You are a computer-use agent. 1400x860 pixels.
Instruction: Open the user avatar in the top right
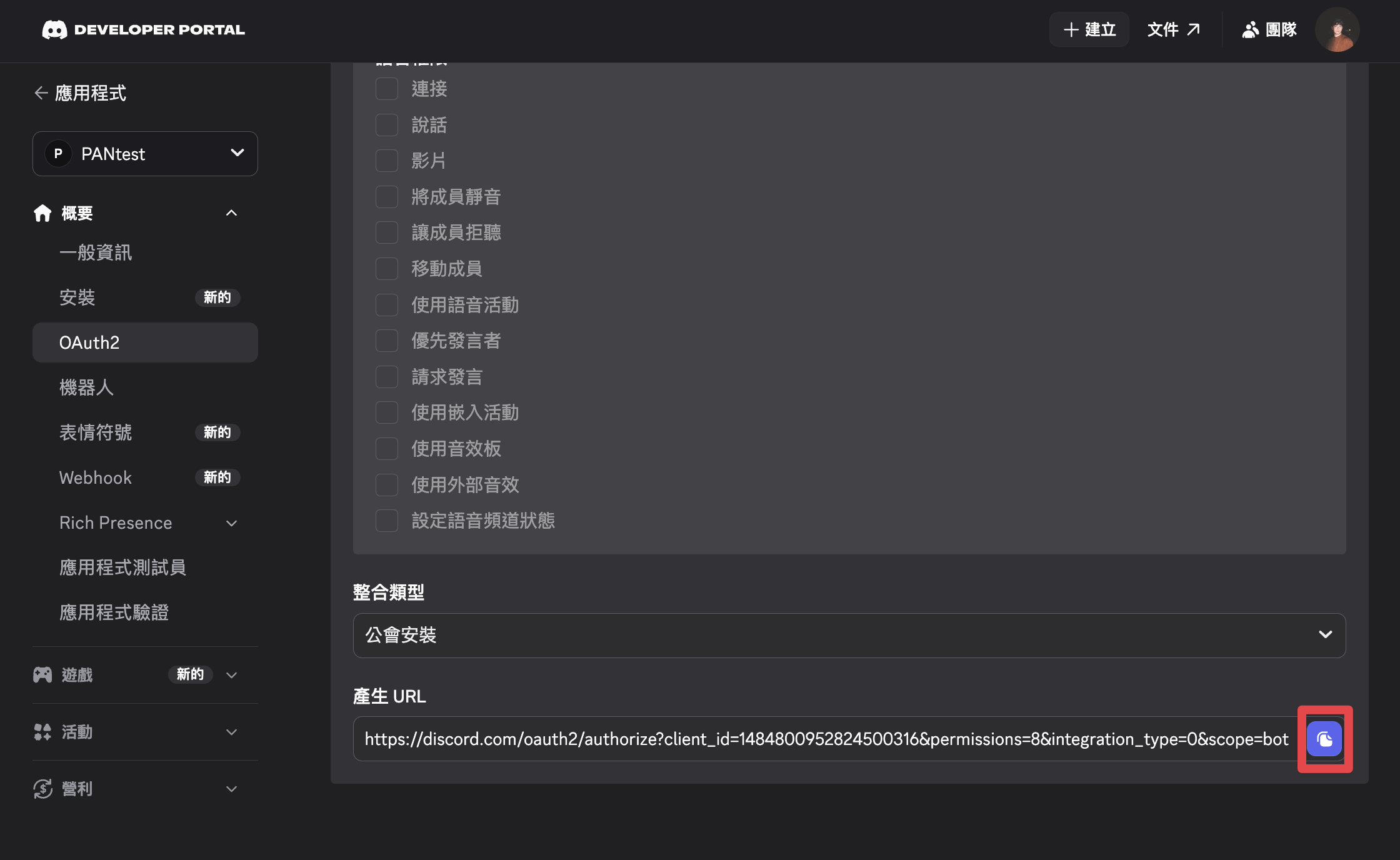point(1337,29)
